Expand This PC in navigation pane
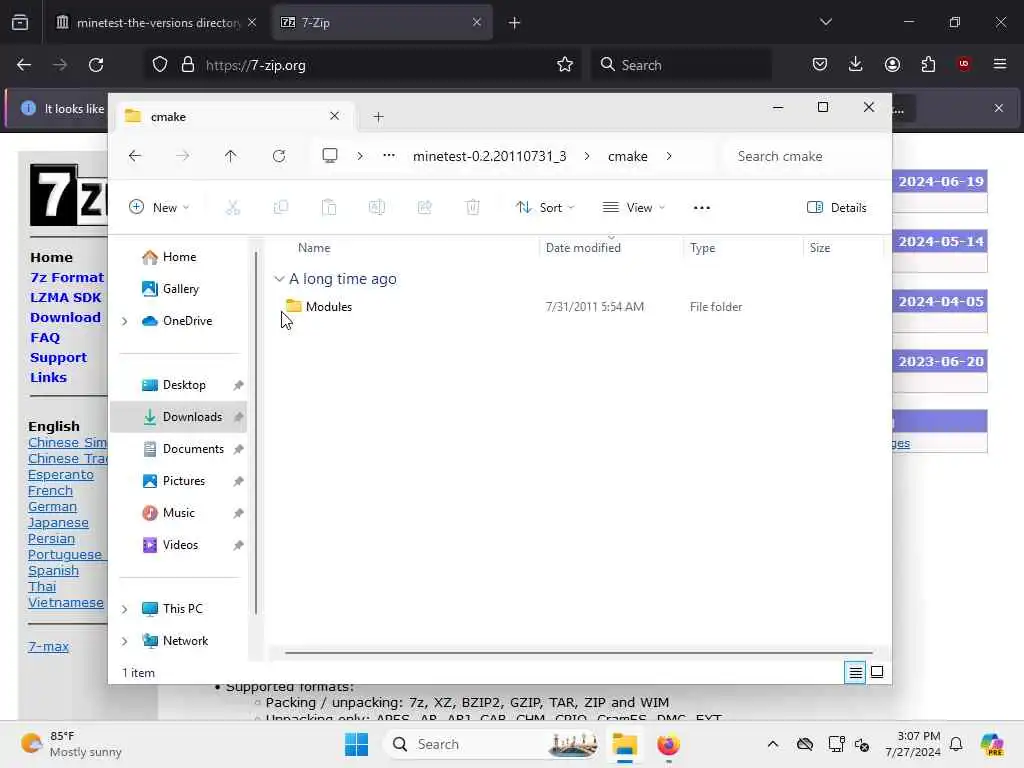The image size is (1024, 768). click(x=125, y=609)
